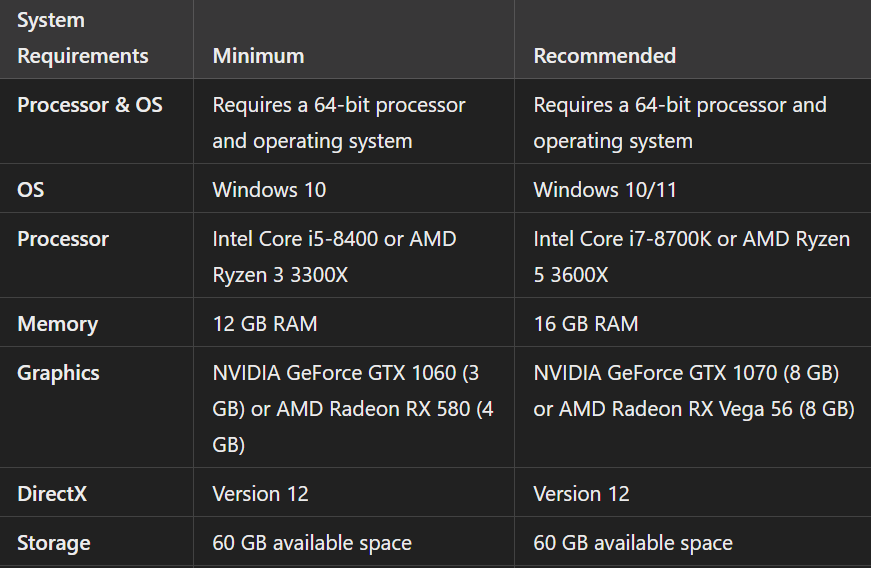Click the Intel Core i5-8400 minimum processor cell
871x568 pixels.
click(333, 256)
